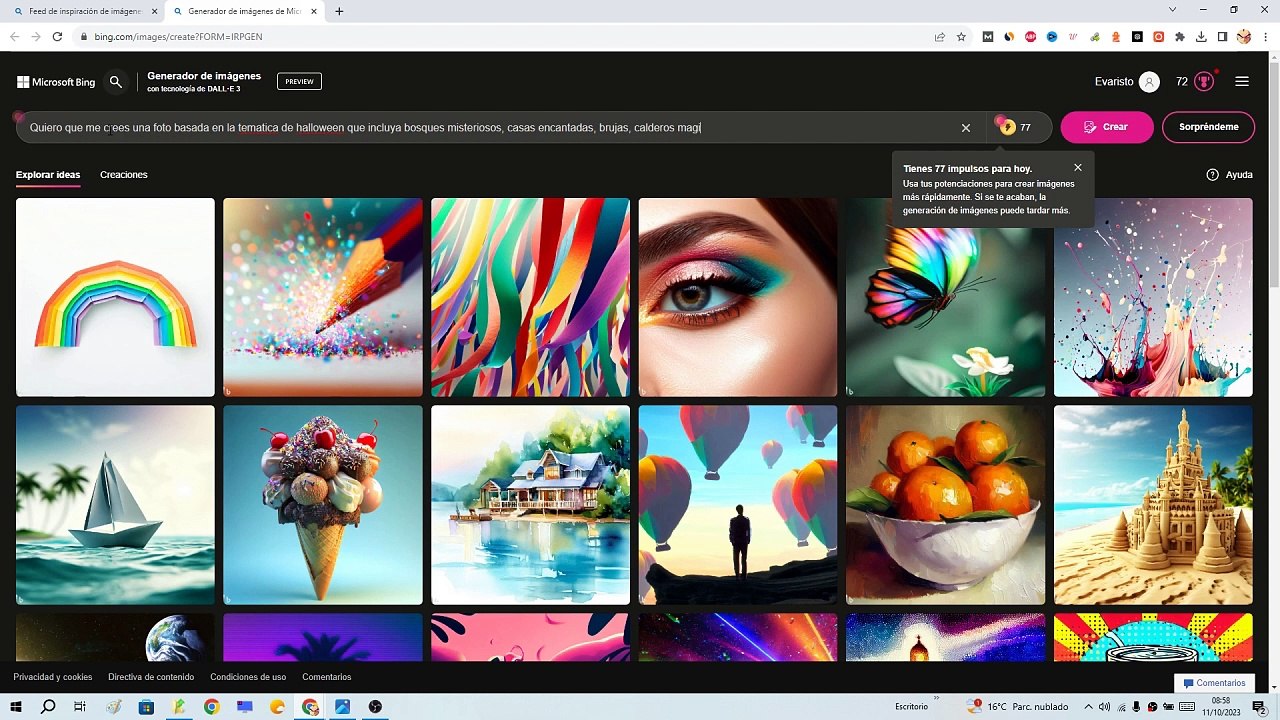The image size is (1280, 720).
Task: Open Microsoft Store from taskbar
Action: [x=146, y=707]
